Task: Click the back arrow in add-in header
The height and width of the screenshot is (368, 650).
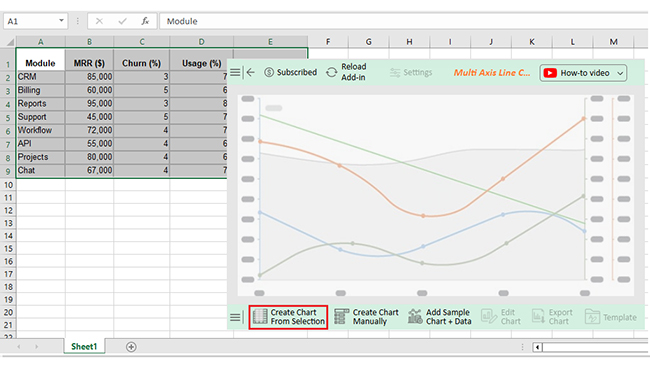Action: [x=250, y=73]
